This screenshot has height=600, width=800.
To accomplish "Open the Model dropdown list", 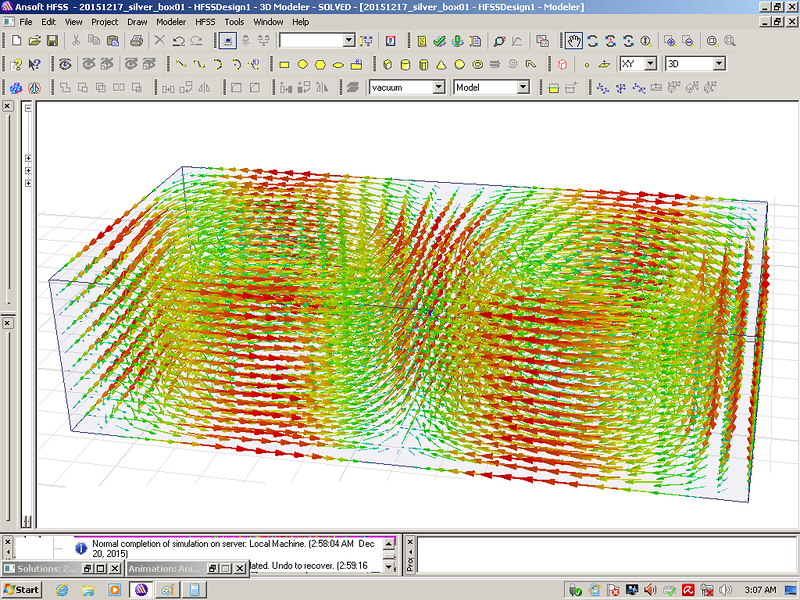I will pos(522,88).
